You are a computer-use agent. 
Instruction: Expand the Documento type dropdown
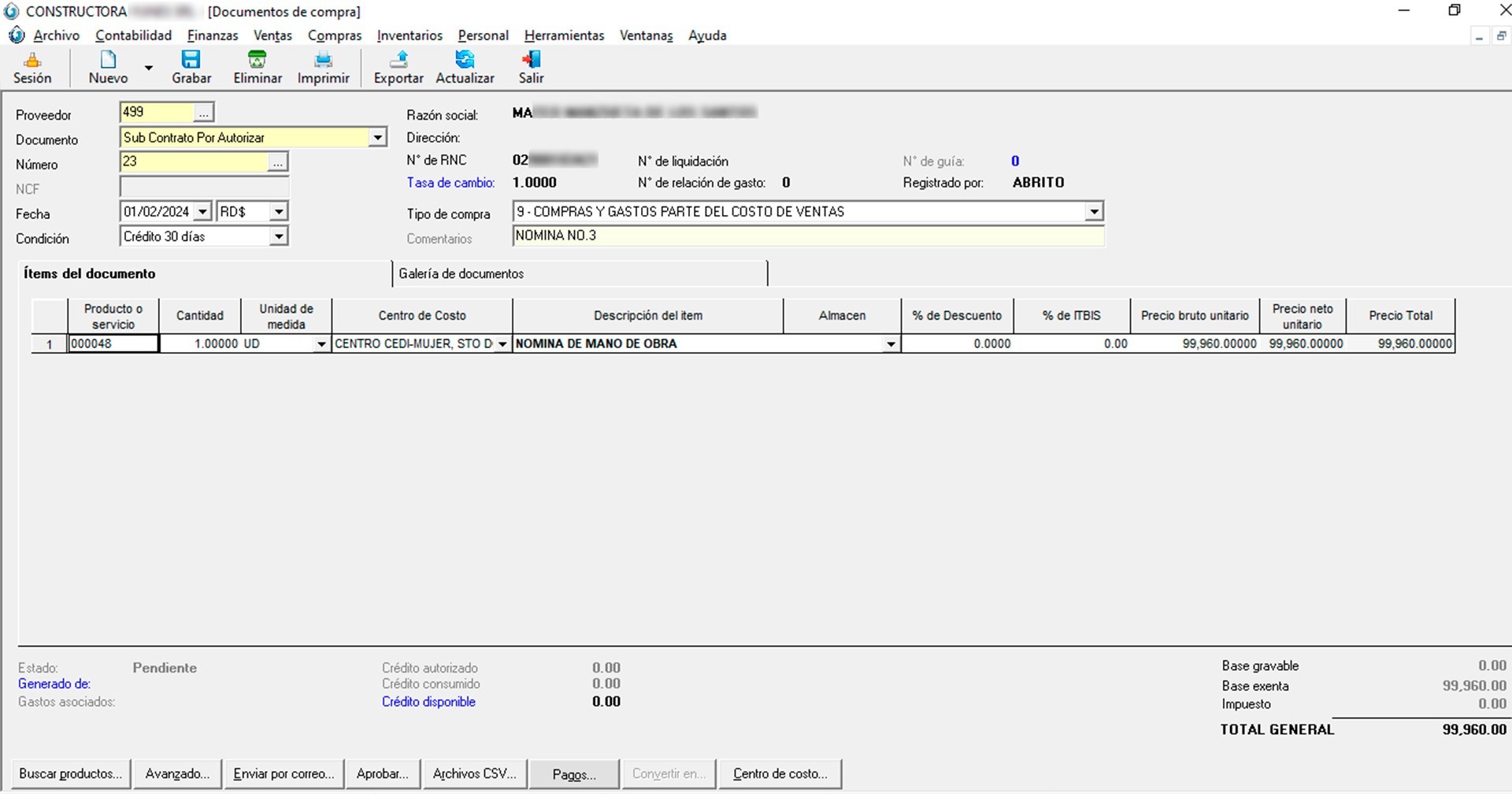(378, 138)
